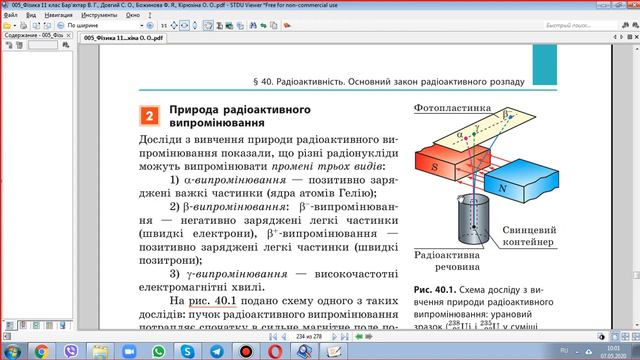Open Viber from the taskbar
This screenshot has height=360, width=640.
pos(71,352)
